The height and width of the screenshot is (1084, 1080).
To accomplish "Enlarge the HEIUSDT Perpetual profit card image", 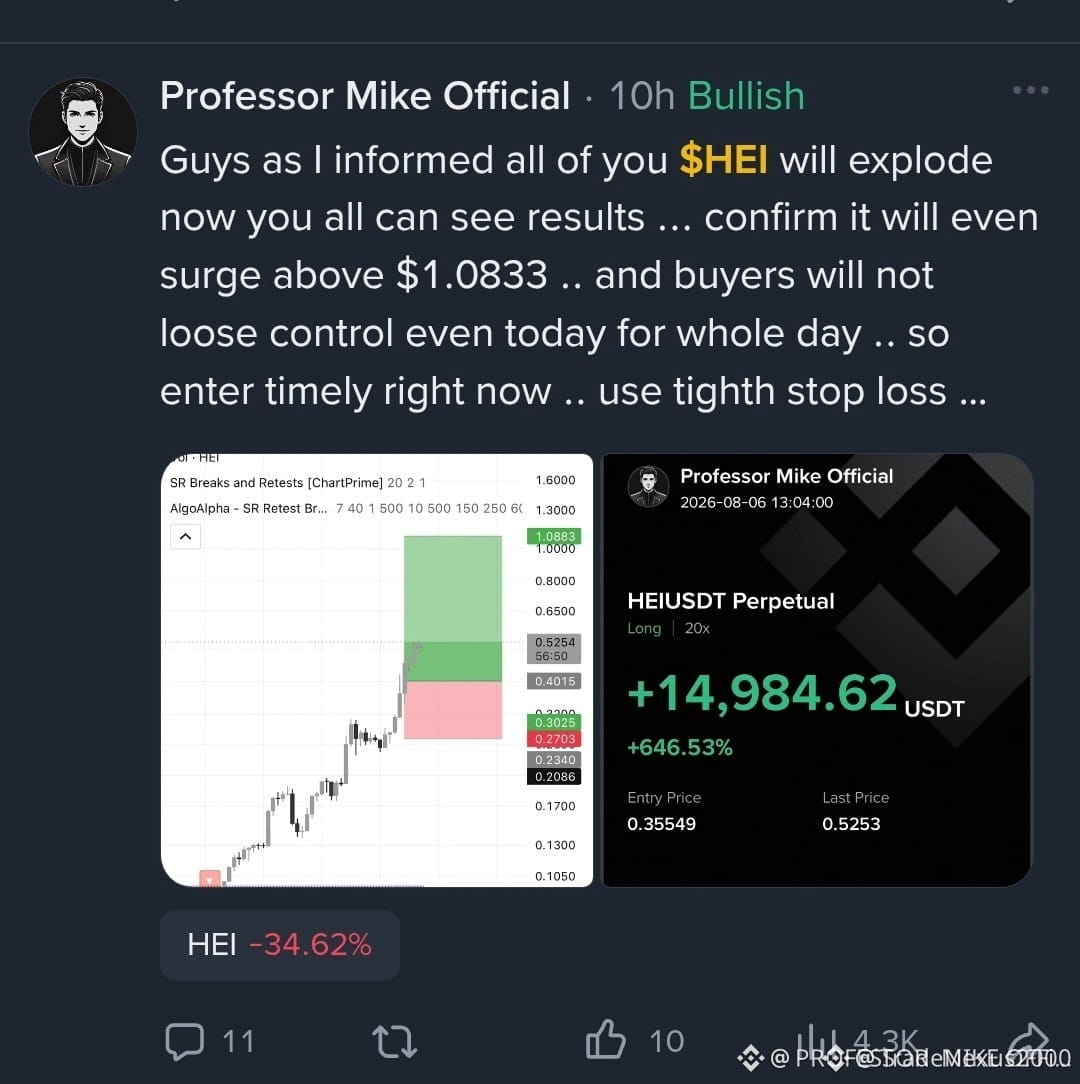I will click(x=817, y=670).
